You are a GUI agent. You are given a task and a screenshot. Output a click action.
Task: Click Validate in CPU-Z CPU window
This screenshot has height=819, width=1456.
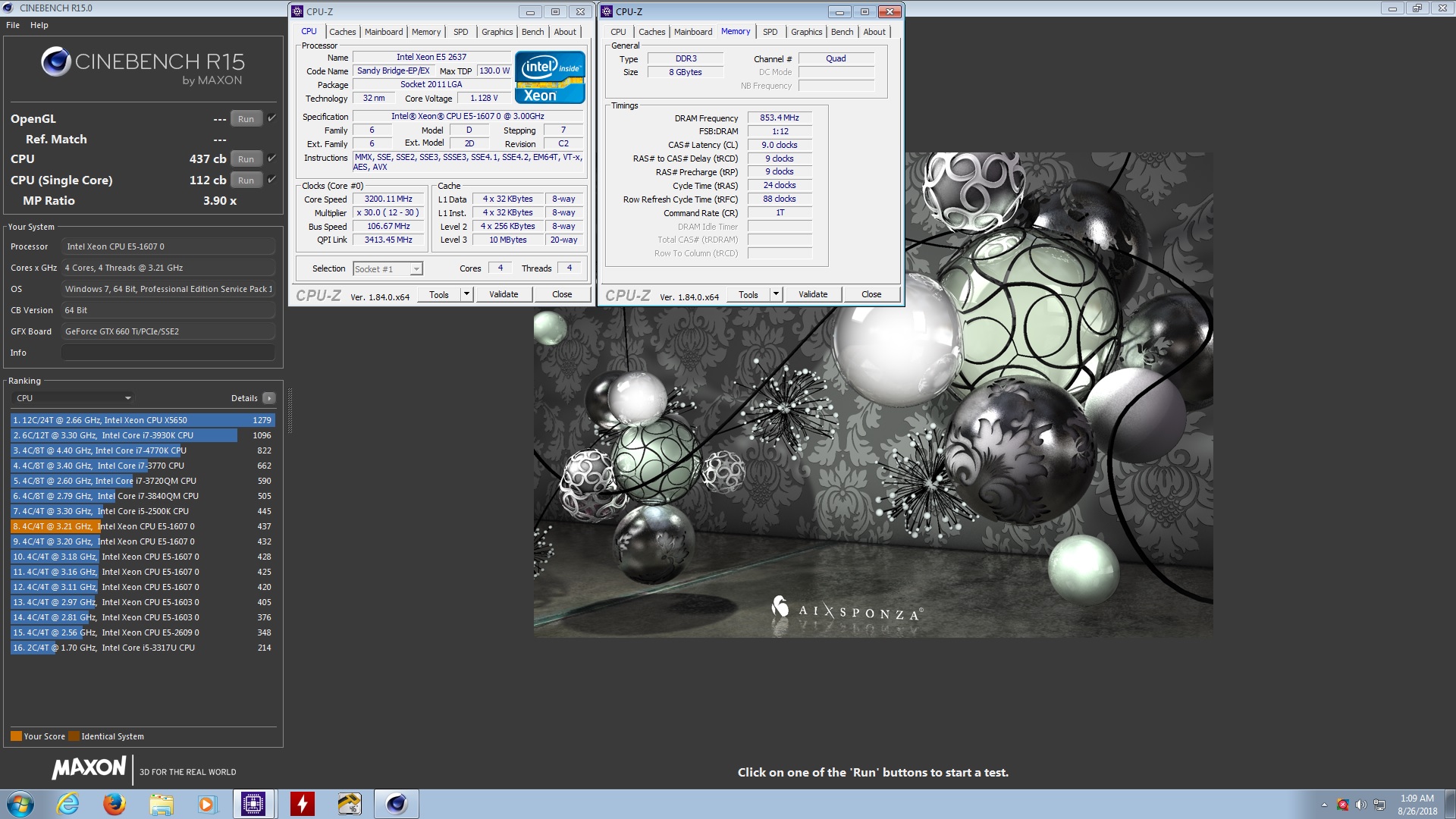tap(504, 294)
